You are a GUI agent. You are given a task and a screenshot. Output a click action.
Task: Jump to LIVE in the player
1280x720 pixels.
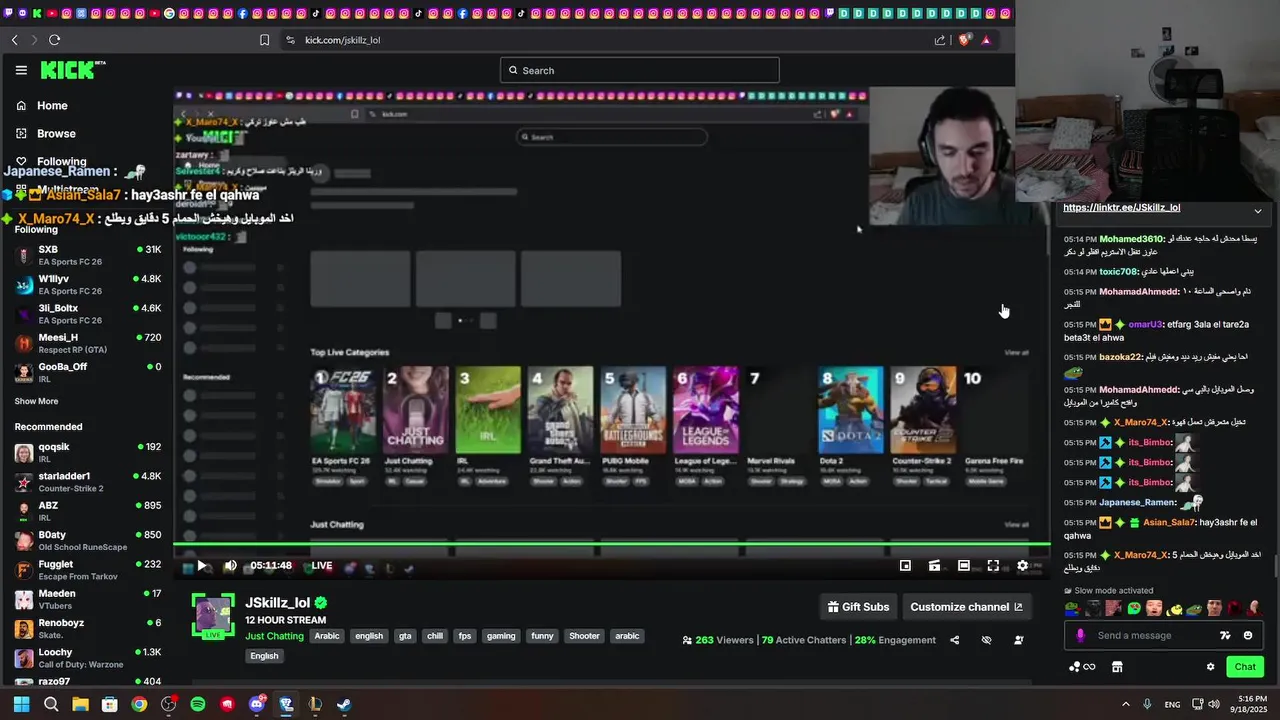pos(321,565)
